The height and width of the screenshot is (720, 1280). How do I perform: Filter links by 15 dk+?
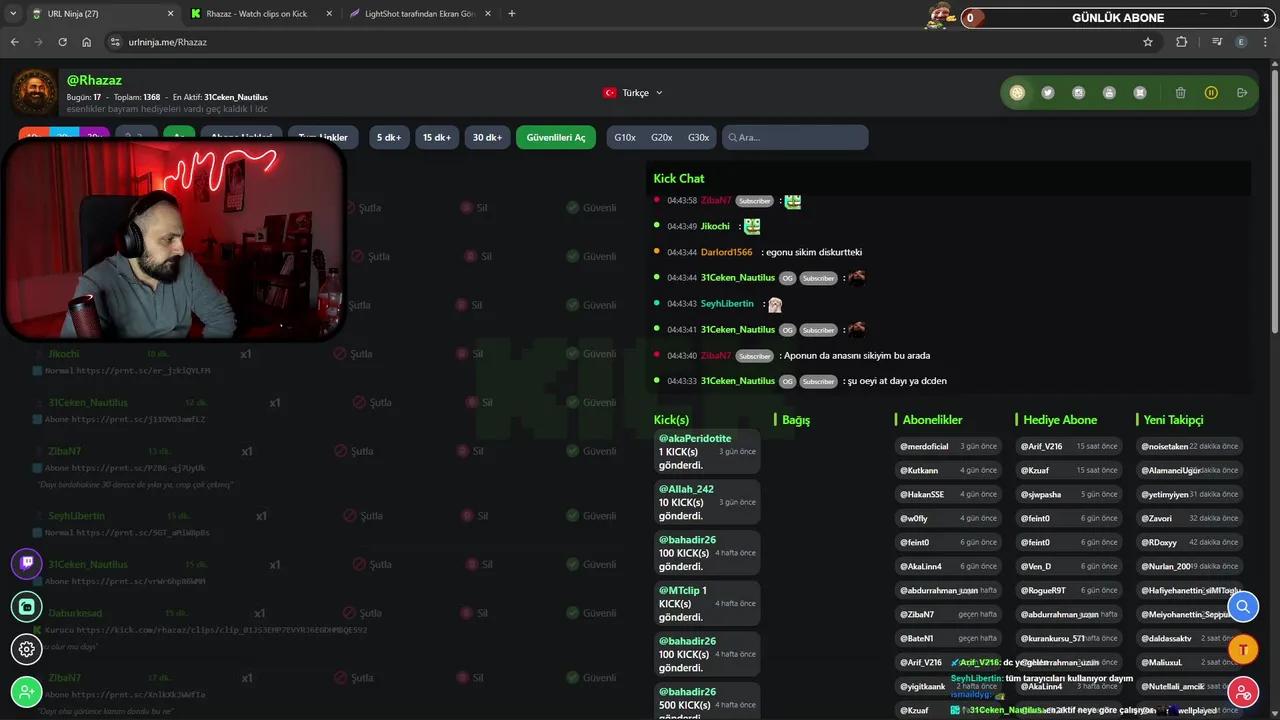[x=437, y=138]
